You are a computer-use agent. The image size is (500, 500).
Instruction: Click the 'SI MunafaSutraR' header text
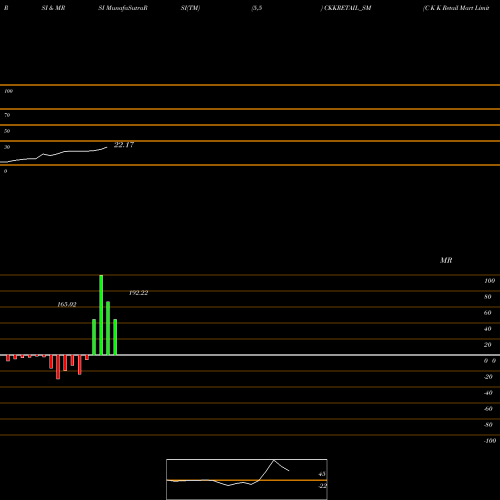[123, 8]
